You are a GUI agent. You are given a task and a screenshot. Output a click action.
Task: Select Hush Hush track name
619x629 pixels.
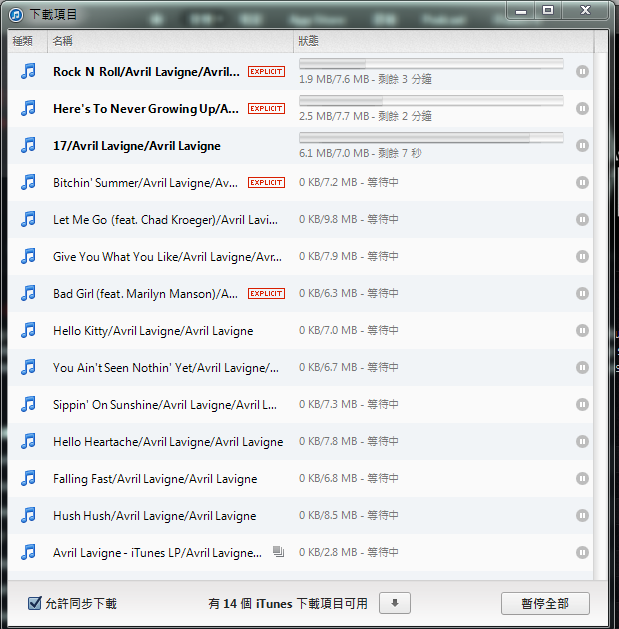pyautogui.click(x=154, y=515)
